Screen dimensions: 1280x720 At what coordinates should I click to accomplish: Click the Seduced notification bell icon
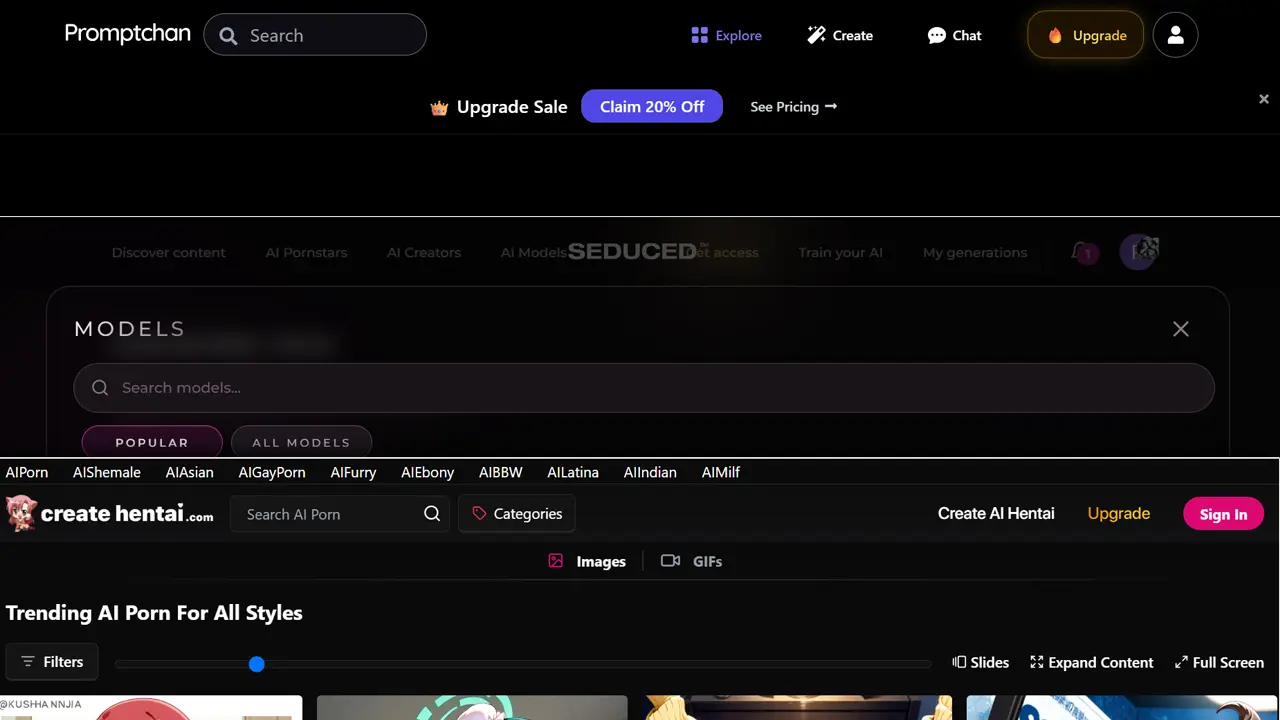click(1081, 251)
